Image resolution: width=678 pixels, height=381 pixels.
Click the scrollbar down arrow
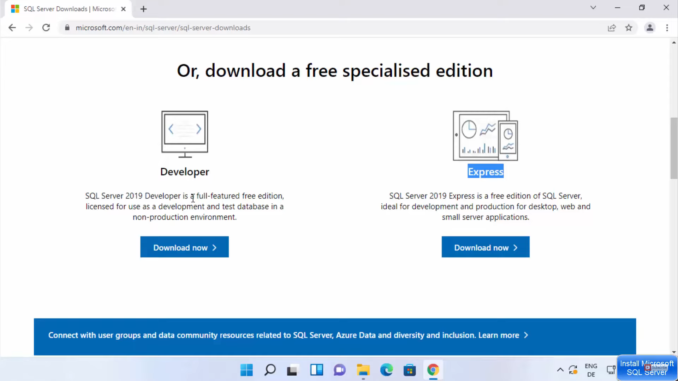point(674,352)
